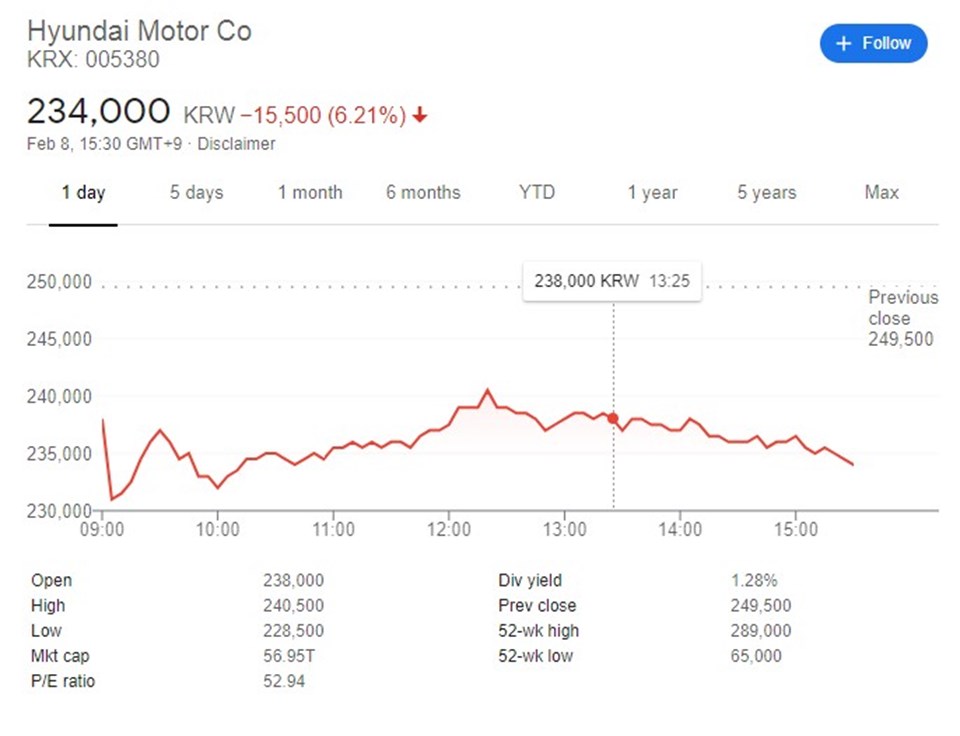Screen dimensions: 960x736
Task: Click the 238,000 KRW chart tooltip
Action: [x=612, y=281]
